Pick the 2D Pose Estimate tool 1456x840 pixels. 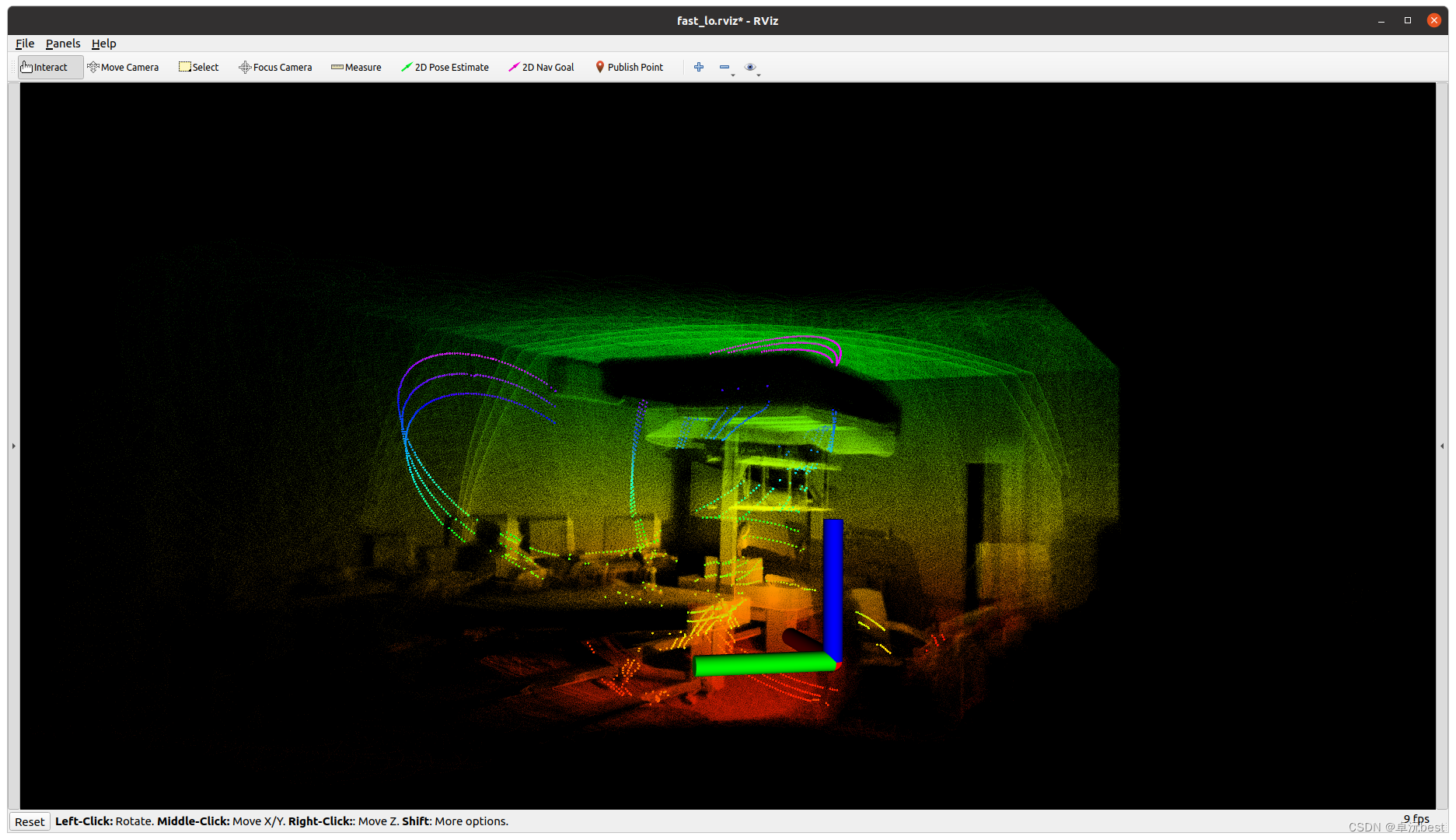click(445, 67)
